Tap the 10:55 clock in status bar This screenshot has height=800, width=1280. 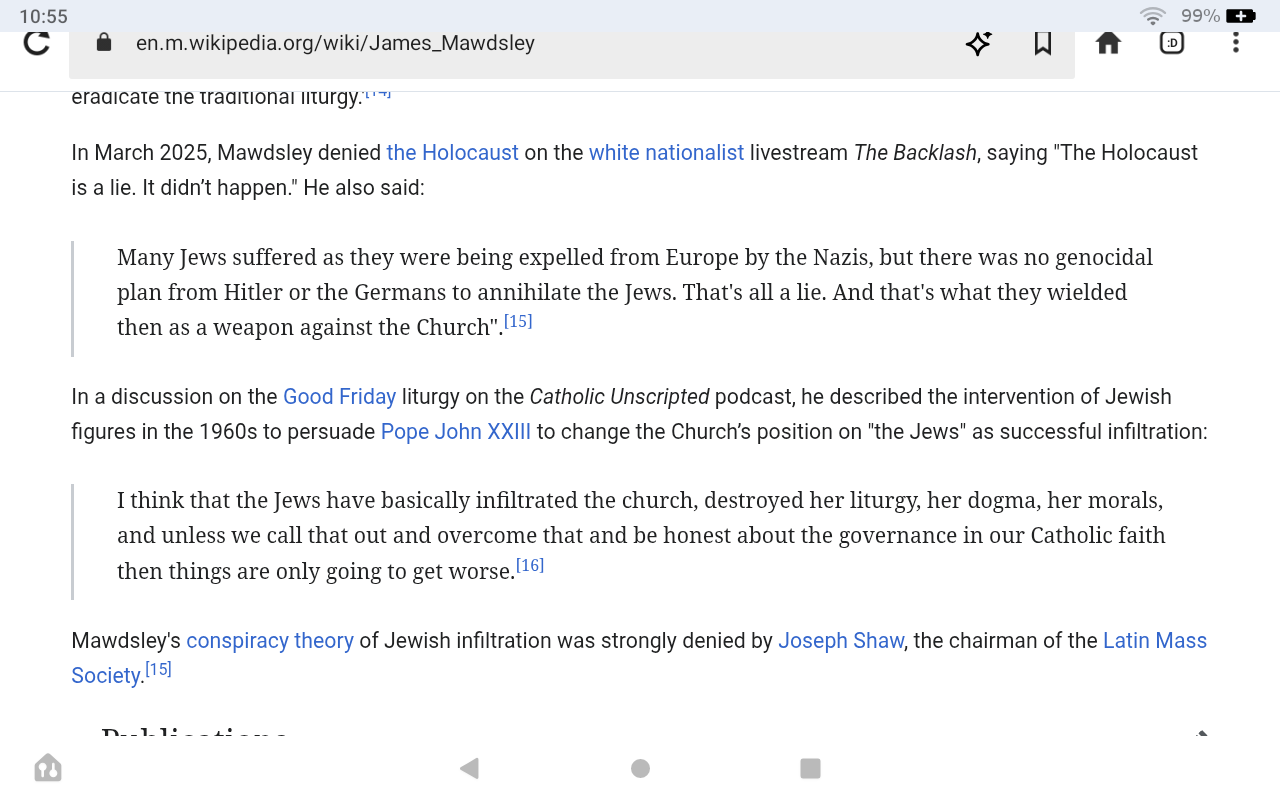point(43,16)
